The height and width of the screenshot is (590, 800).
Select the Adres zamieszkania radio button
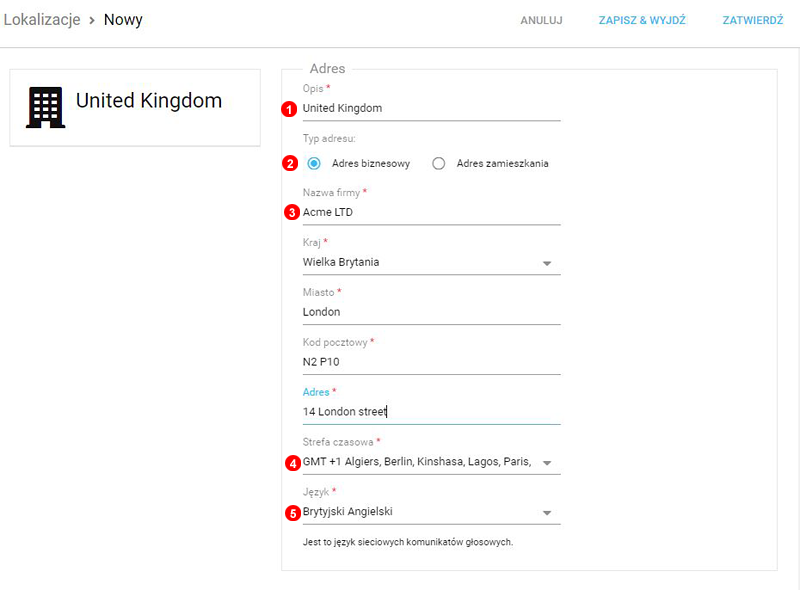point(438,164)
